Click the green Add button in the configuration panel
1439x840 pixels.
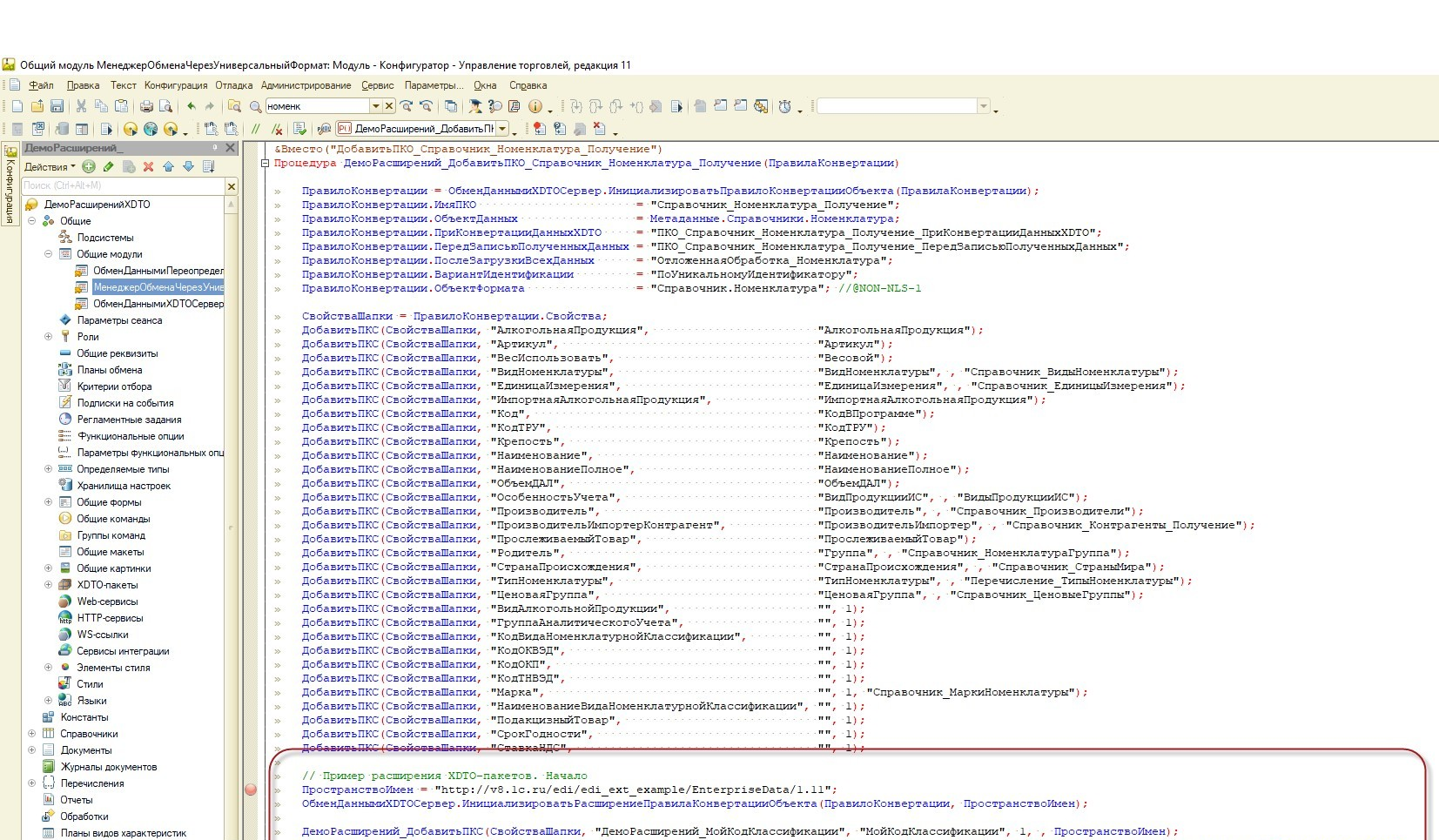click(x=89, y=166)
